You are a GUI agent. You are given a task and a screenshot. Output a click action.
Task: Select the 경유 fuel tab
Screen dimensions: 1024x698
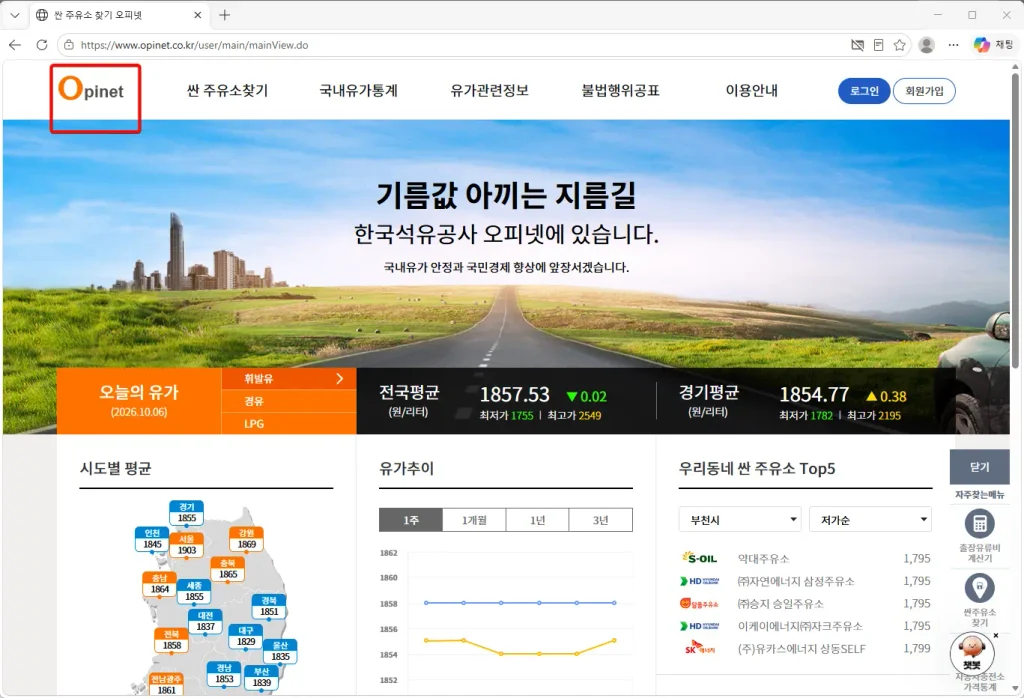click(x=289, y=401)
